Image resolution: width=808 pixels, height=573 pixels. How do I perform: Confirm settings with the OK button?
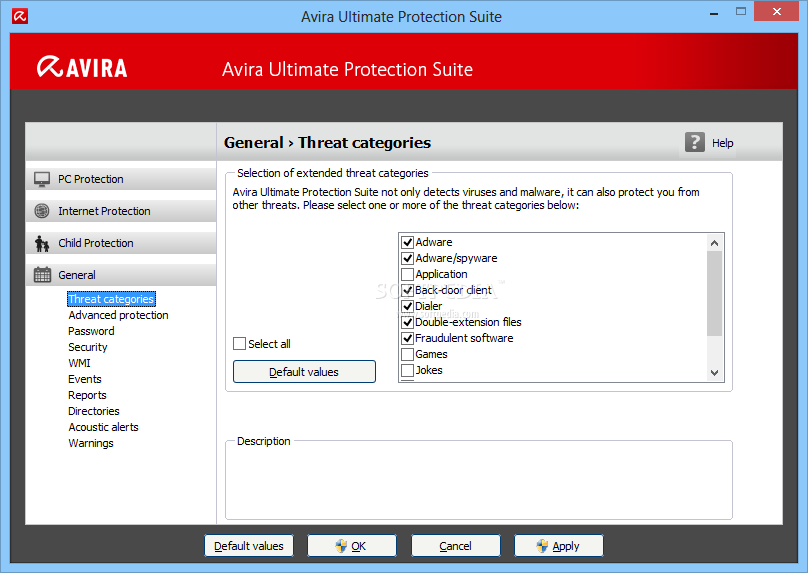[x=352, y=546]
